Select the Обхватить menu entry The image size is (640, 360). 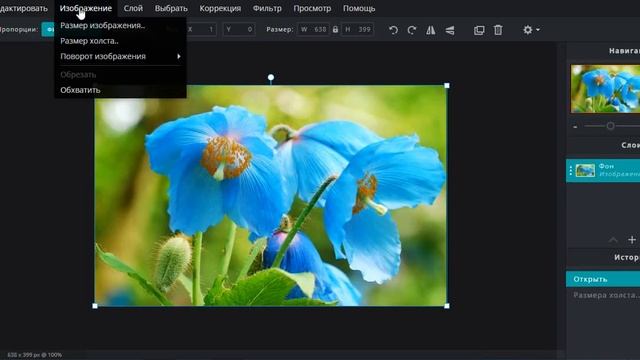click(x=80, y=90)
